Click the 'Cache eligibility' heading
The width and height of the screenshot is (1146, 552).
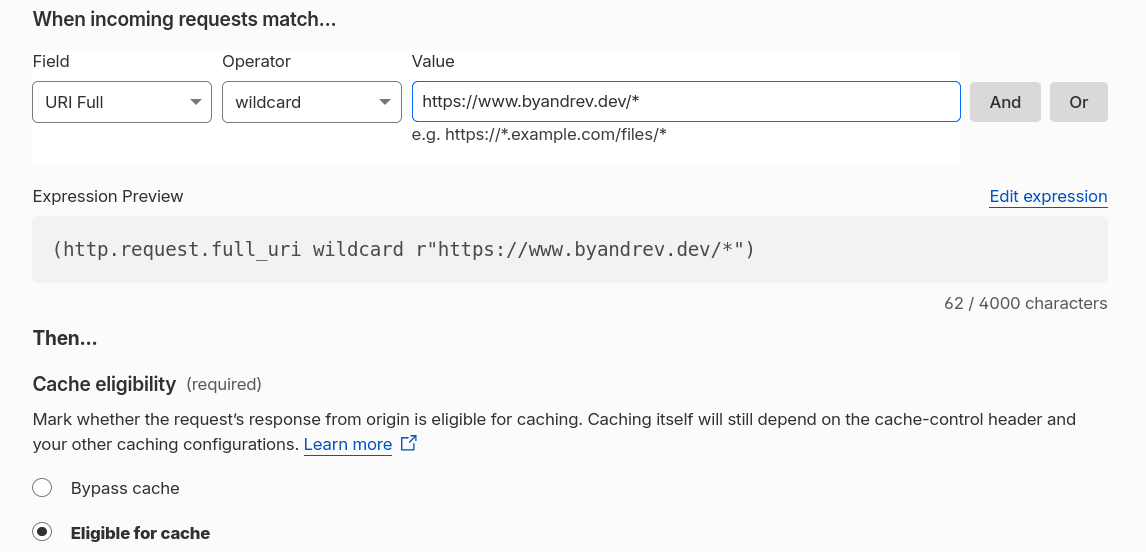click(105, 384)
